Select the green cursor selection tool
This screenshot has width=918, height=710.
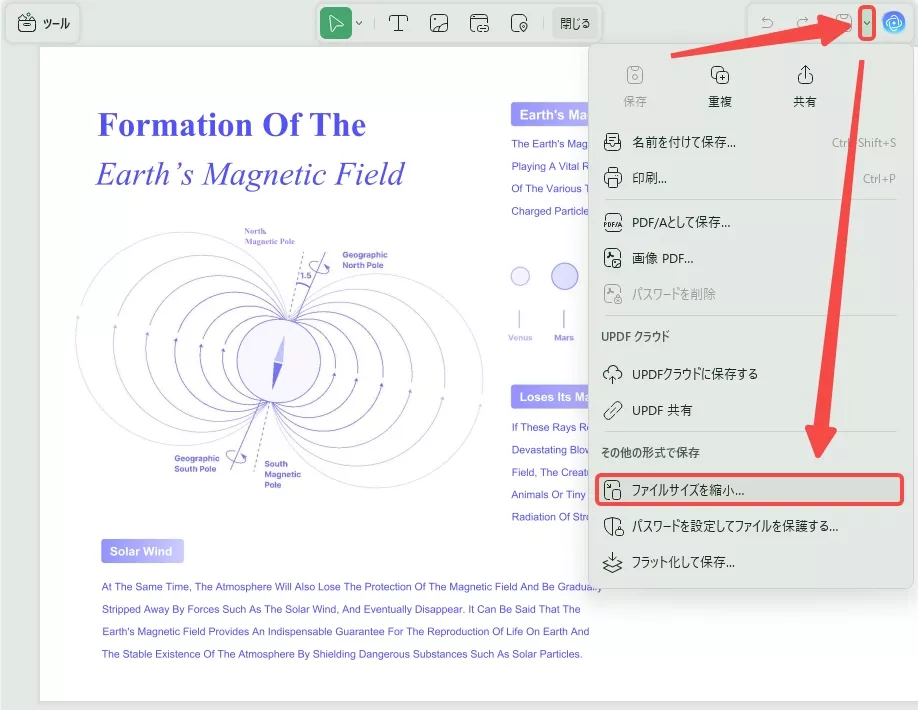(x=336, y=23)
